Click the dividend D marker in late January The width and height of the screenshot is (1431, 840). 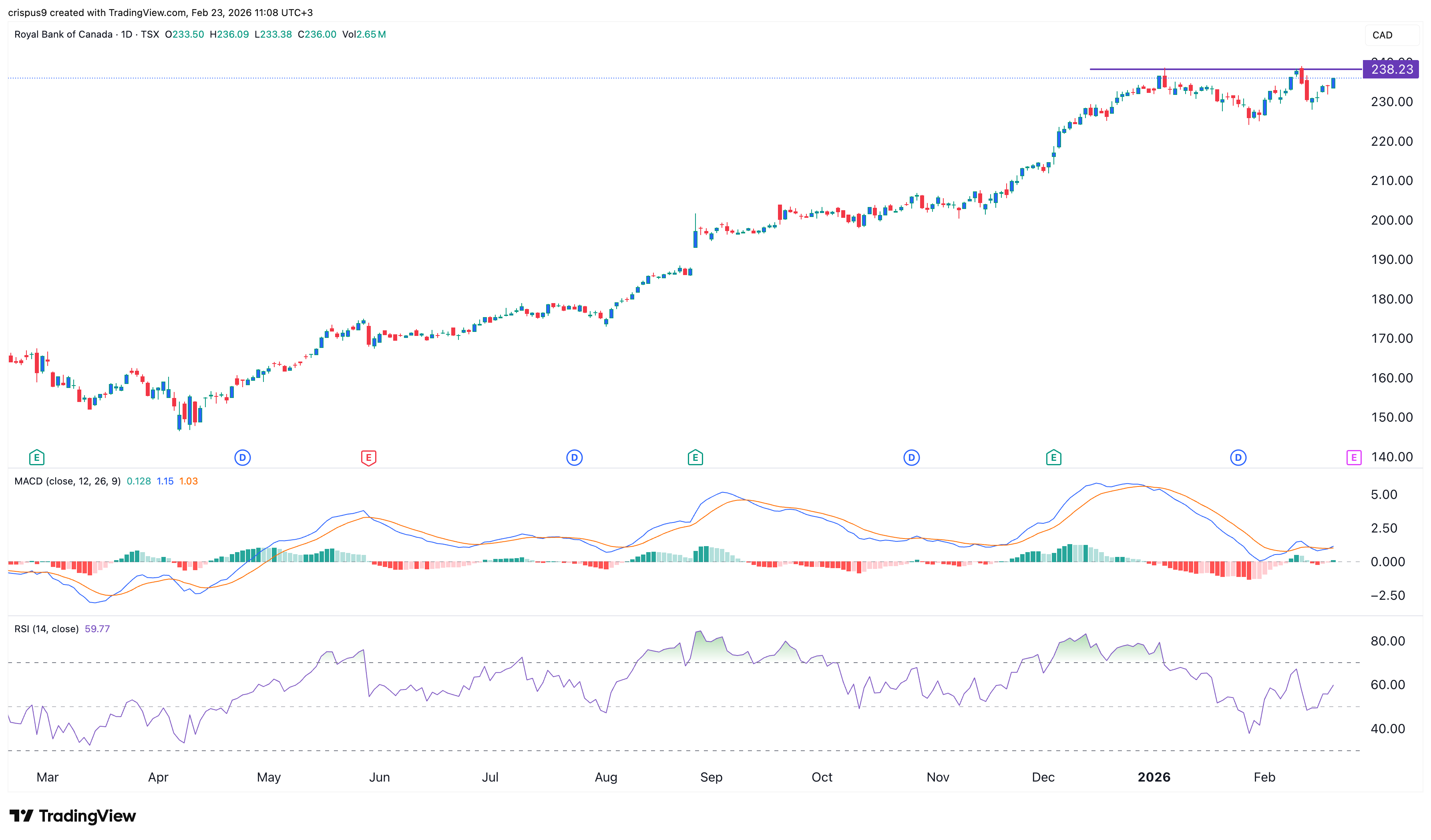tap(1238, 457)
